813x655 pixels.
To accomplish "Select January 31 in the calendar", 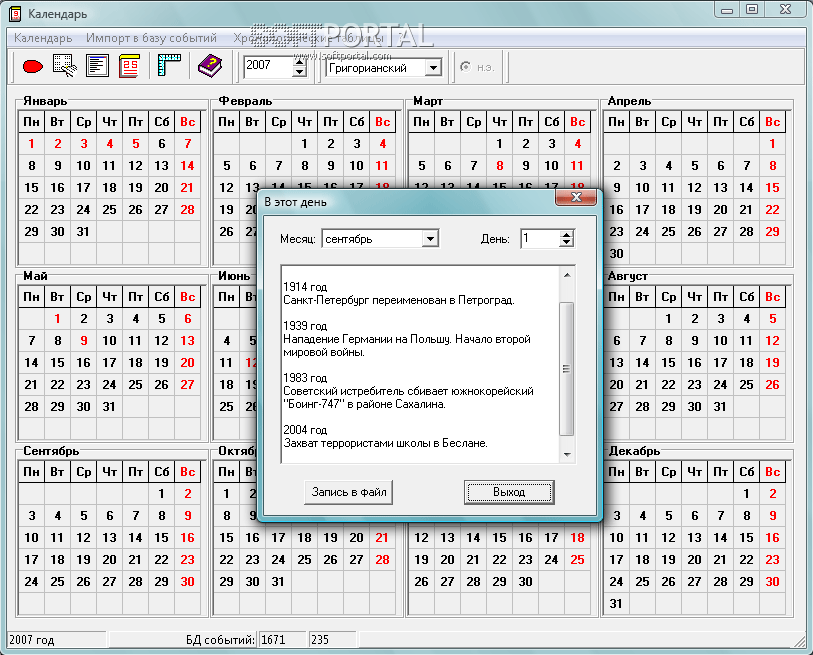I will [83, 231].
